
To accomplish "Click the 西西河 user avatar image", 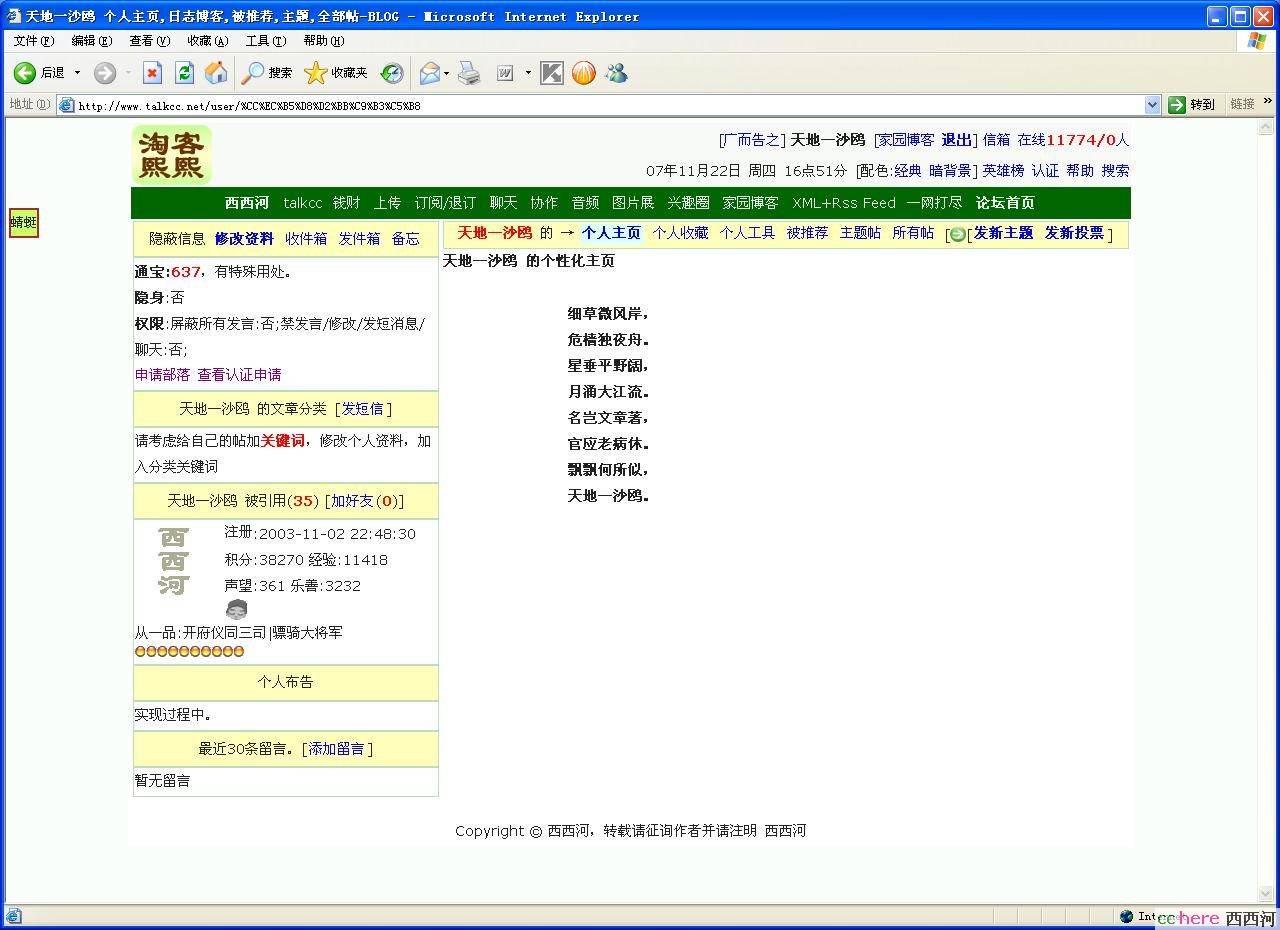I will tap(174, 561).
